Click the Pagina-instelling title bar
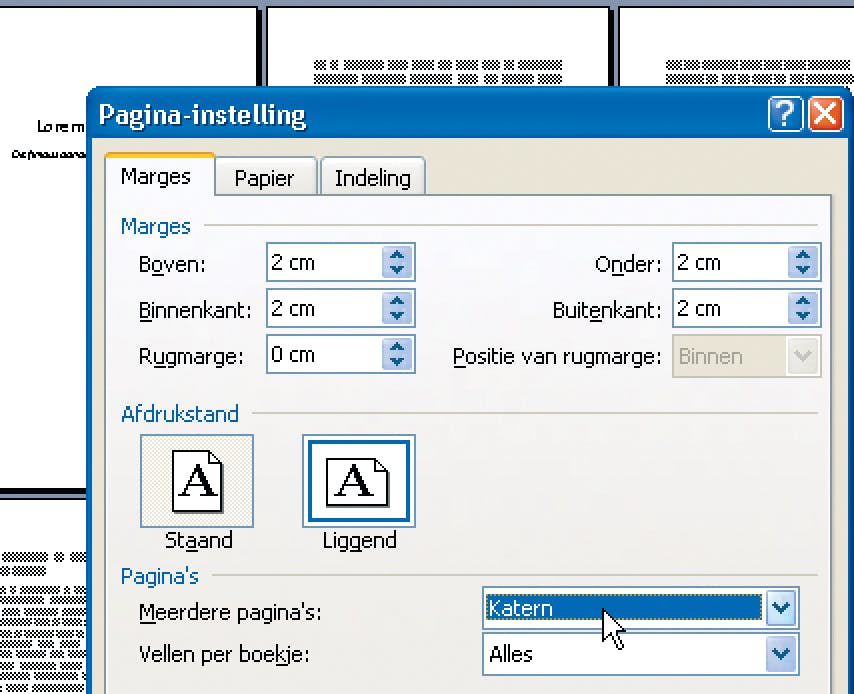 (x=420, y=114)
